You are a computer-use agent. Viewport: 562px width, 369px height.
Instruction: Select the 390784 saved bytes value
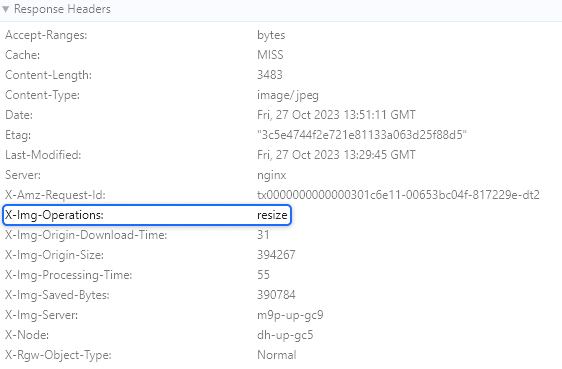(276, 295)
